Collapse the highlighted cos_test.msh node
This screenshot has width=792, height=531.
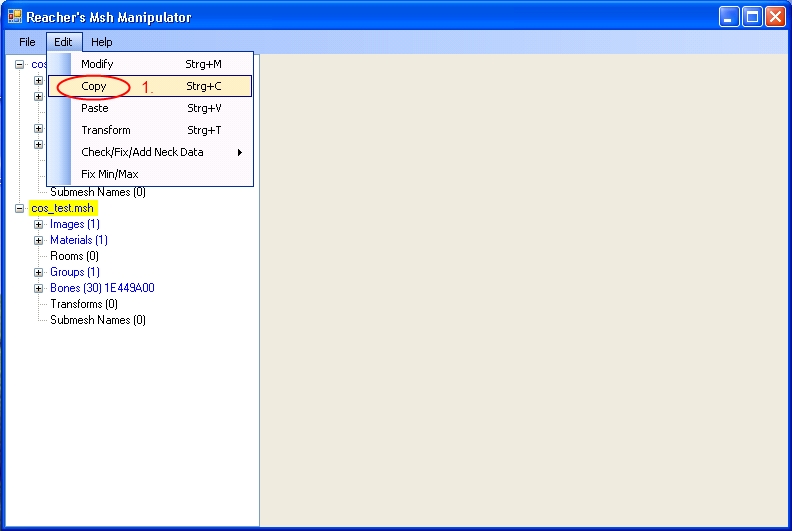pos(19,208)
